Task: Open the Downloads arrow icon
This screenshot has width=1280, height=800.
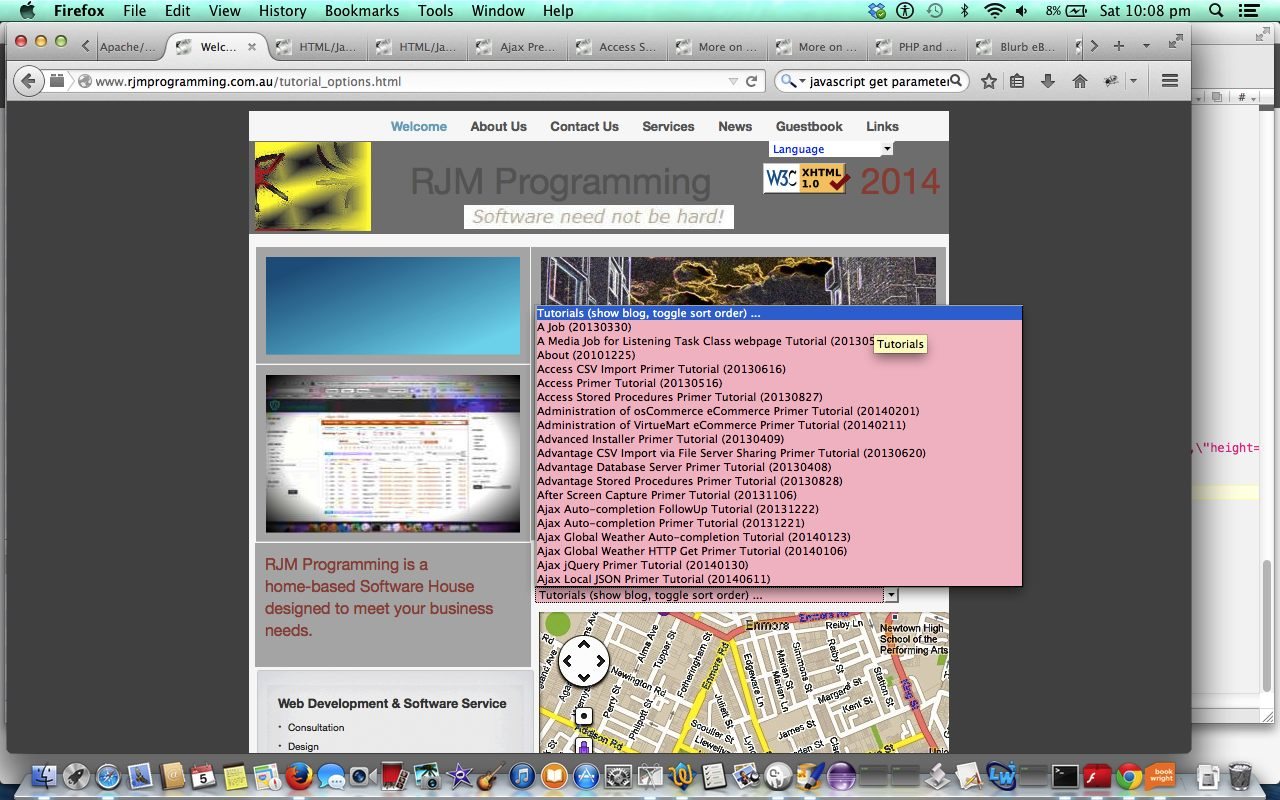Action: click(x=1048, y=81)
